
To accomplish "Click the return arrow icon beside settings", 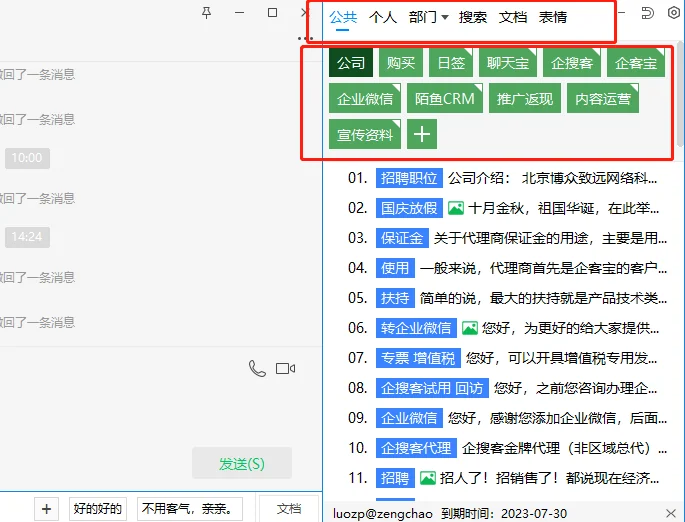I will tap(647, 13).
